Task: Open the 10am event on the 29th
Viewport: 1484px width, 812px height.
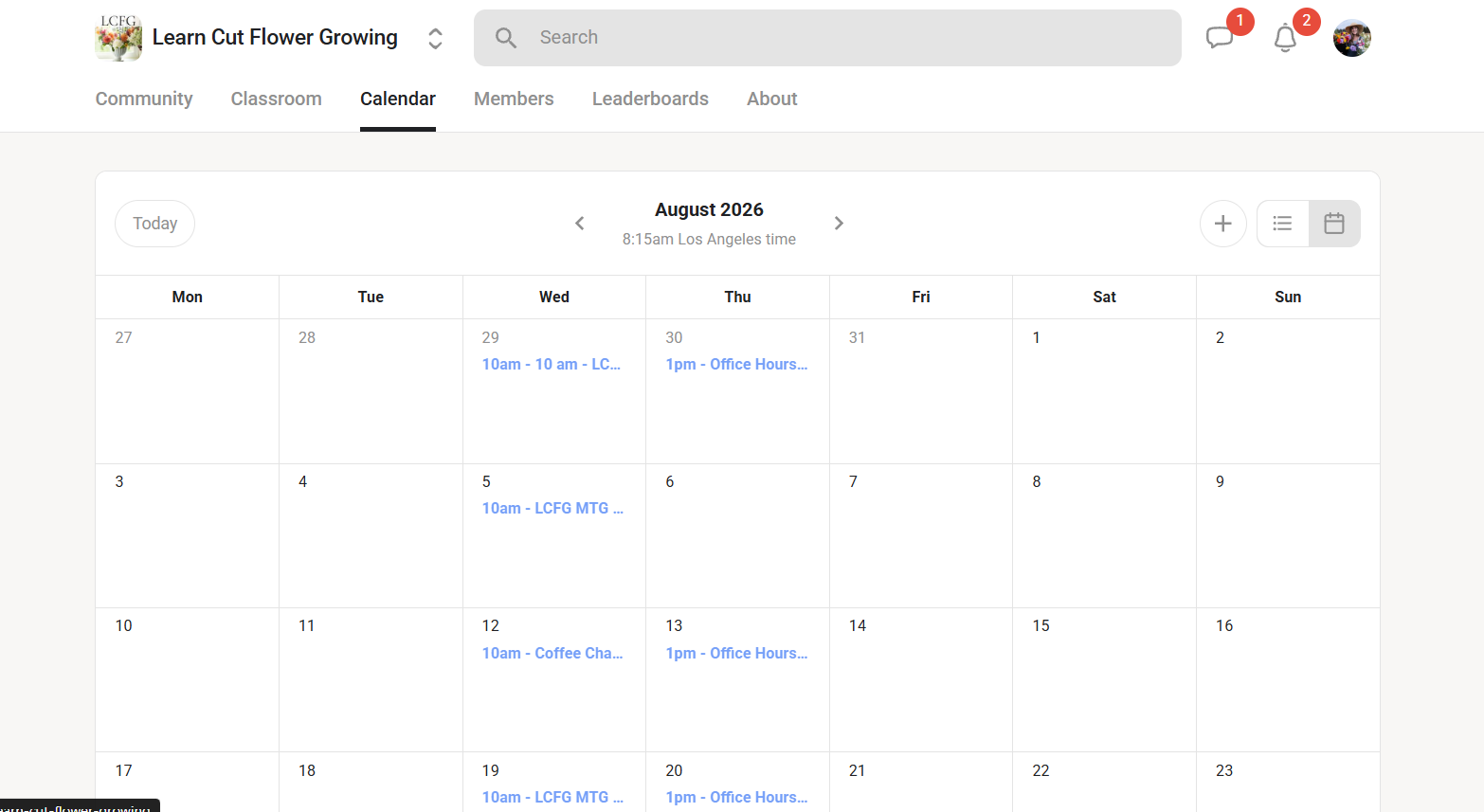Action: click(x=552, y=365)
